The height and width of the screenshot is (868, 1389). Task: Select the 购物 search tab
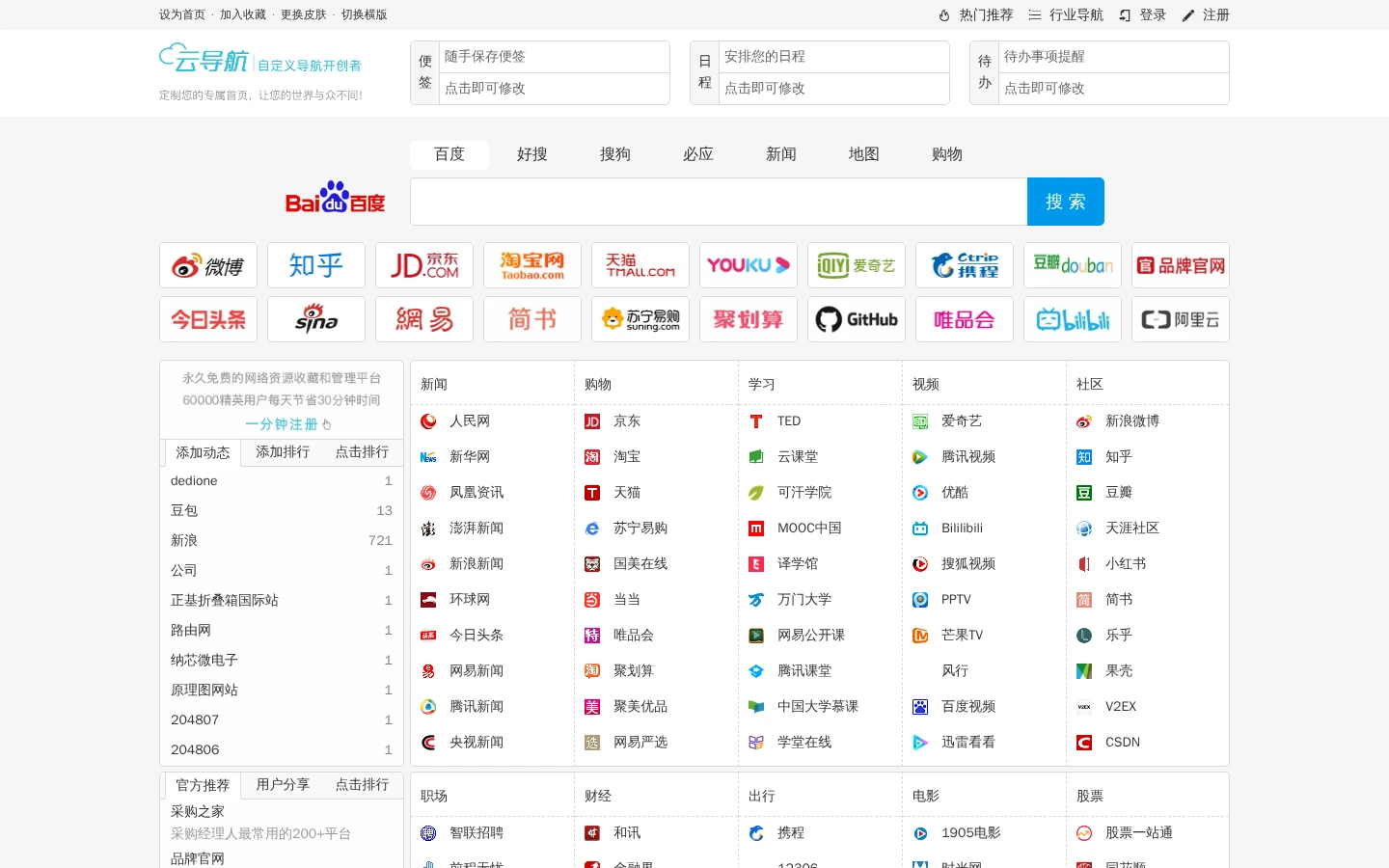click(947, 154)
